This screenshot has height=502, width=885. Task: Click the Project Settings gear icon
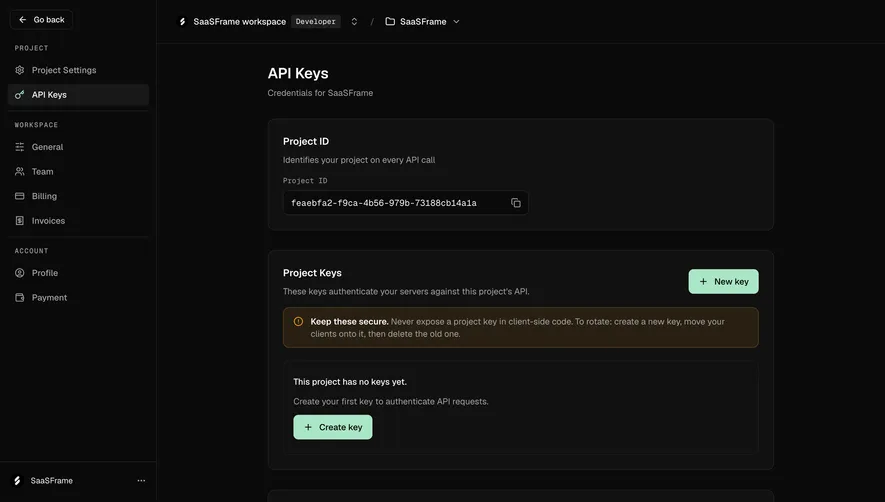click(x=20, y=70)
